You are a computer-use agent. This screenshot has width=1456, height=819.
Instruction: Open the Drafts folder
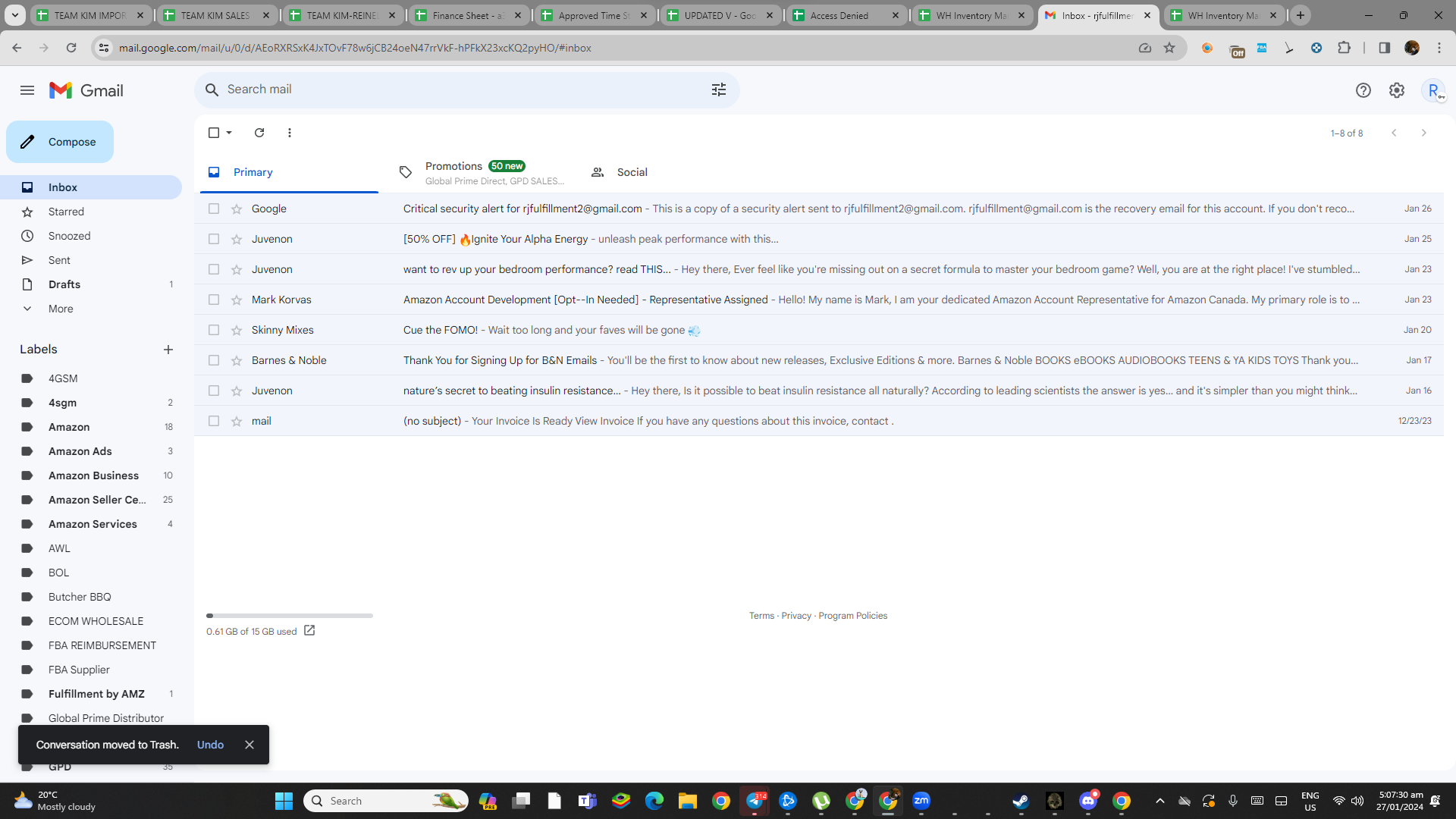91,284
